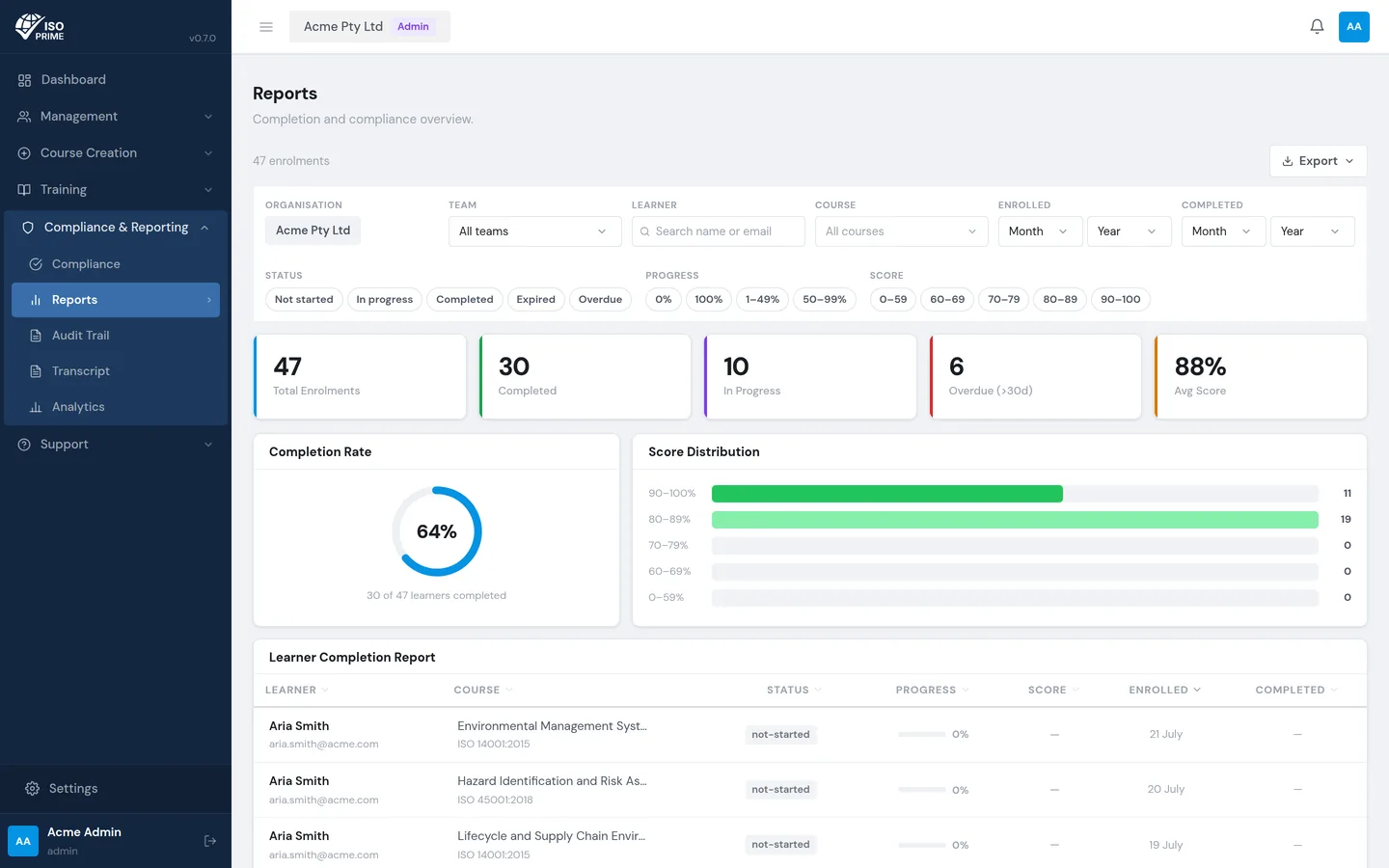Click the Compliance & Reporting shield icon

(28, 228)
